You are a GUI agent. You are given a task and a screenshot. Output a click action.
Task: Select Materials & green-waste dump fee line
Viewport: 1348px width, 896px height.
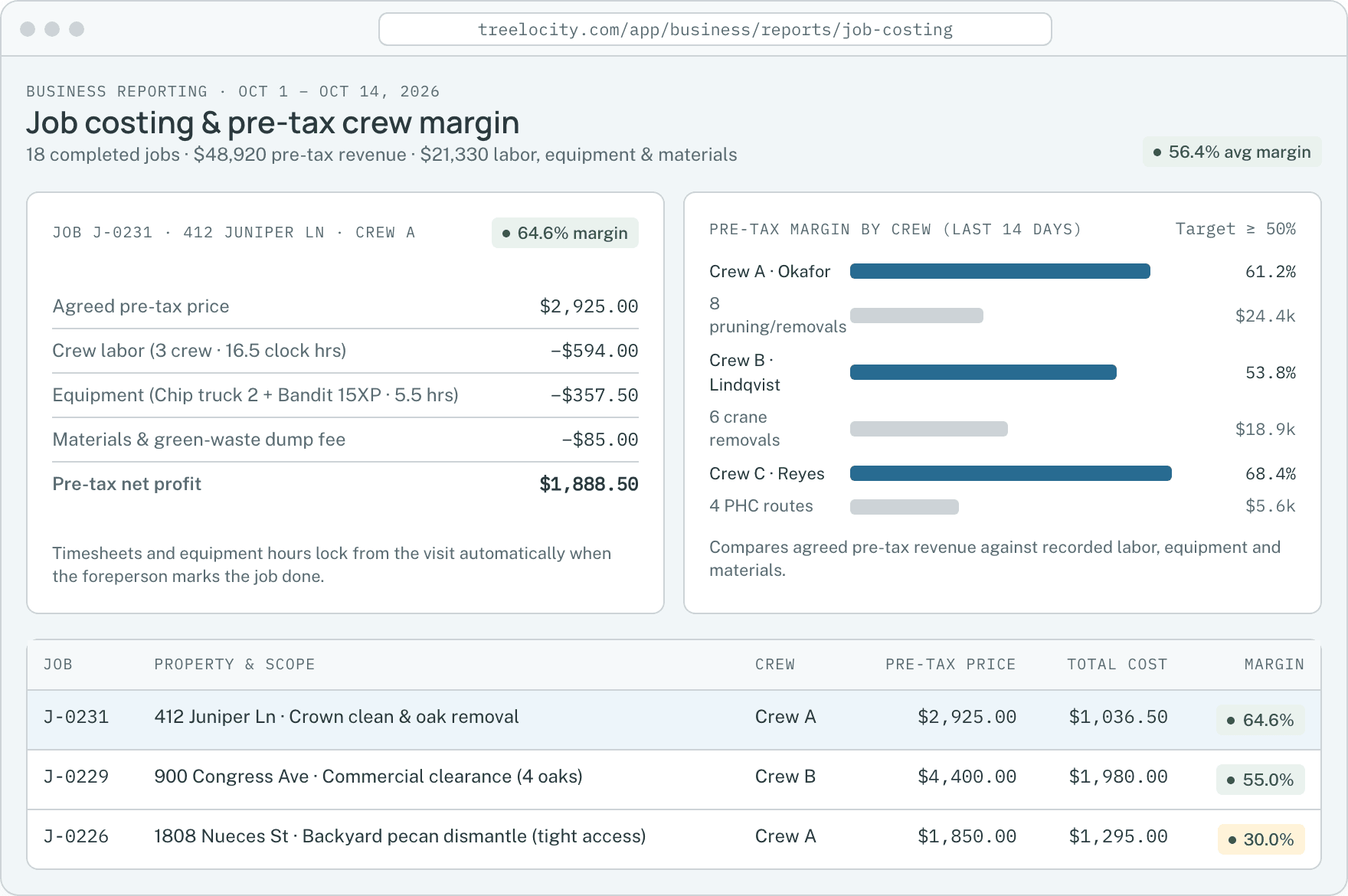pos(345,440)
